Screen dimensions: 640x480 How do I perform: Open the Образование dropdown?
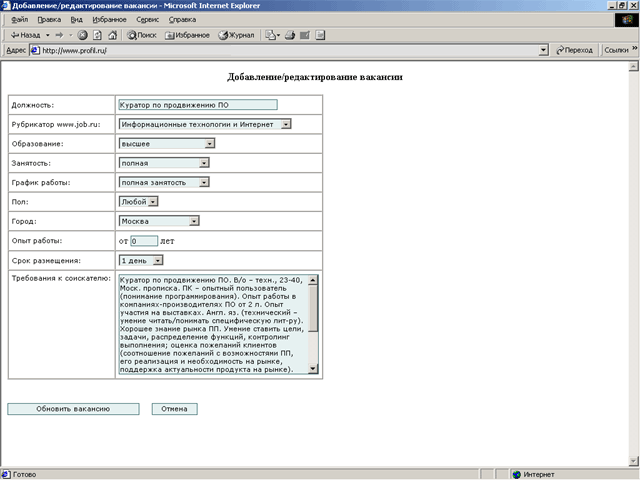[x=167, y=144]
